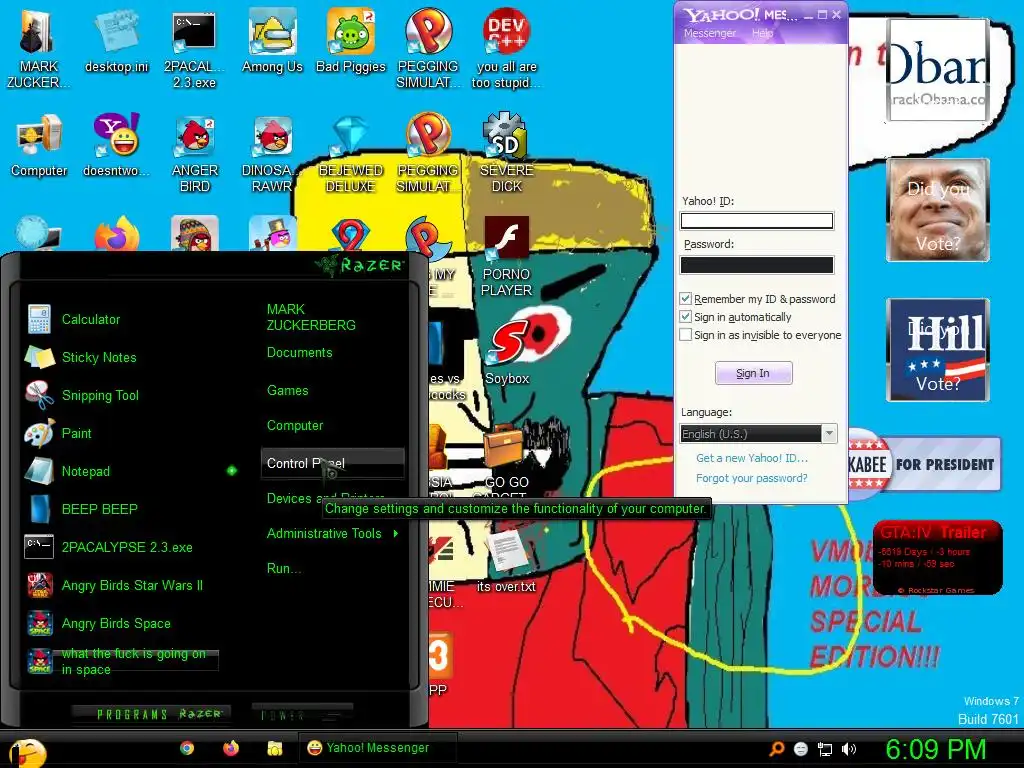Click Chrome icon in the taskbar

tap(187, 748)
